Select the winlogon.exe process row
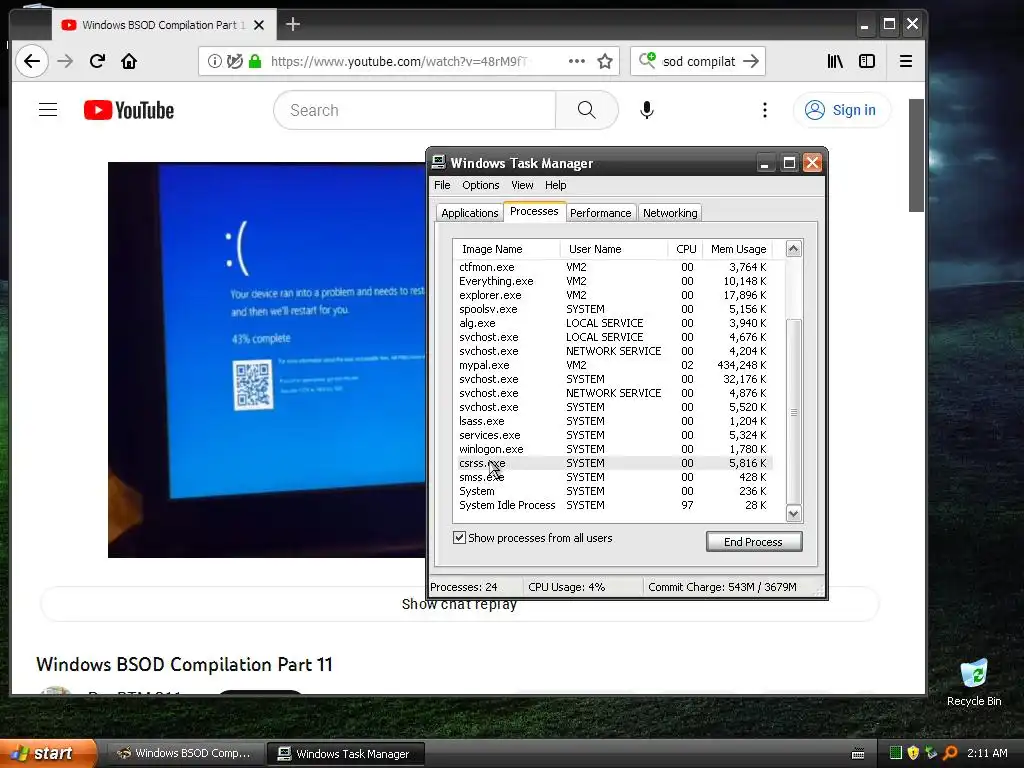Viewport: 1024px width, 768px height. 613,449
